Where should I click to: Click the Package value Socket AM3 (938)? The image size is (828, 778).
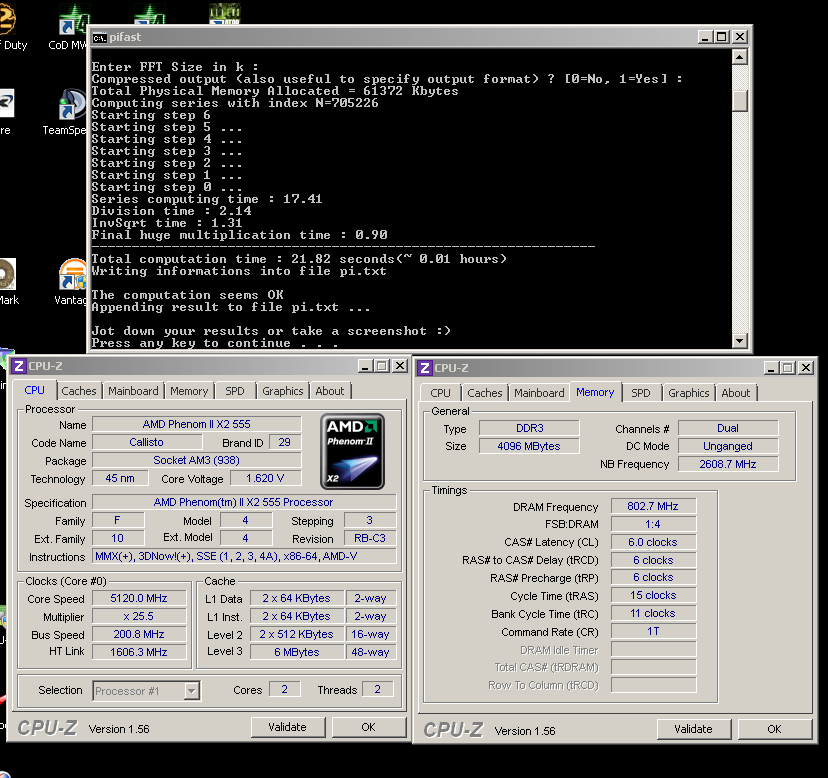197,460
